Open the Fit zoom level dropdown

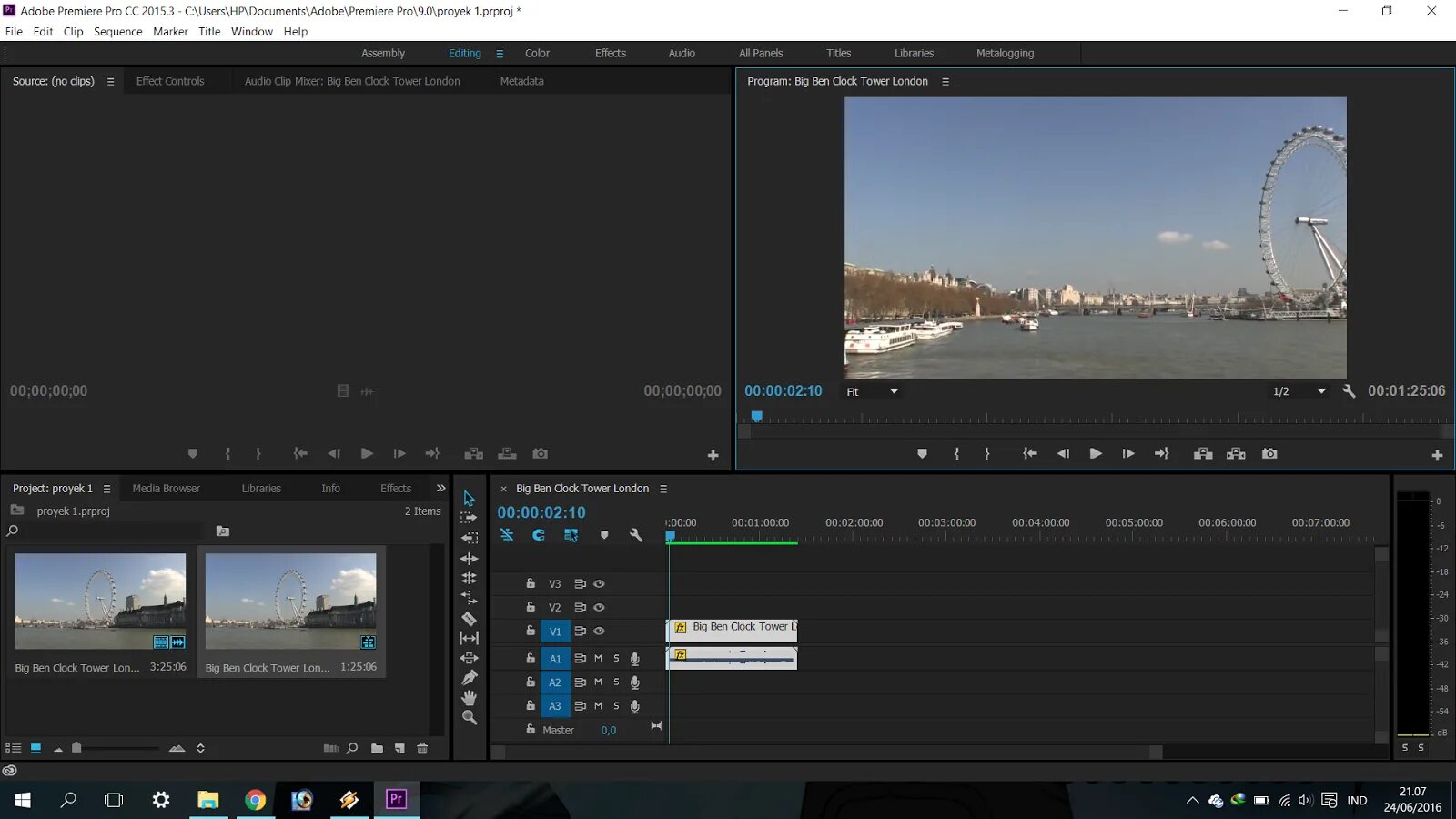[872, 391]
